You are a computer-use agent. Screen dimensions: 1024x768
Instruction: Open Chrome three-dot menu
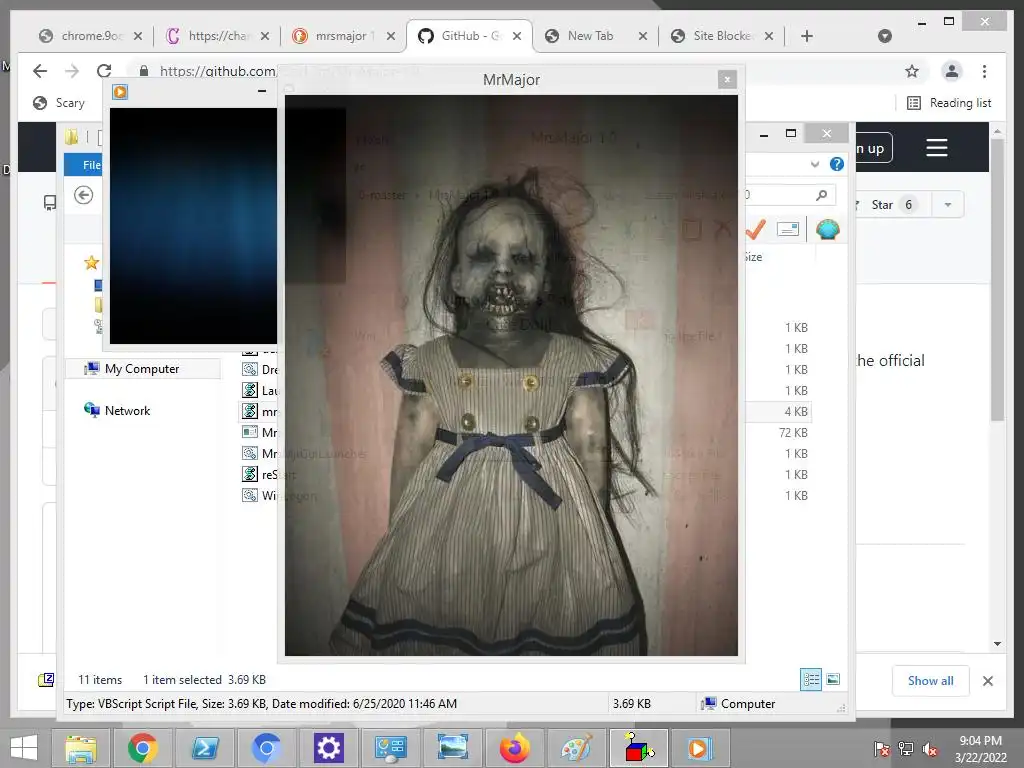pyautogui.click(x=984, y=71)
